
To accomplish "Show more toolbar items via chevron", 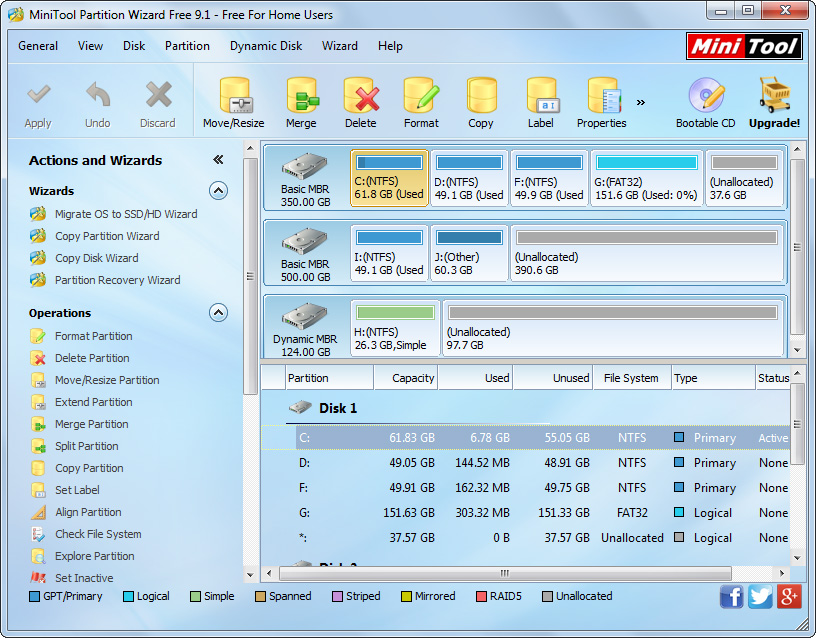I will [640, 102].
